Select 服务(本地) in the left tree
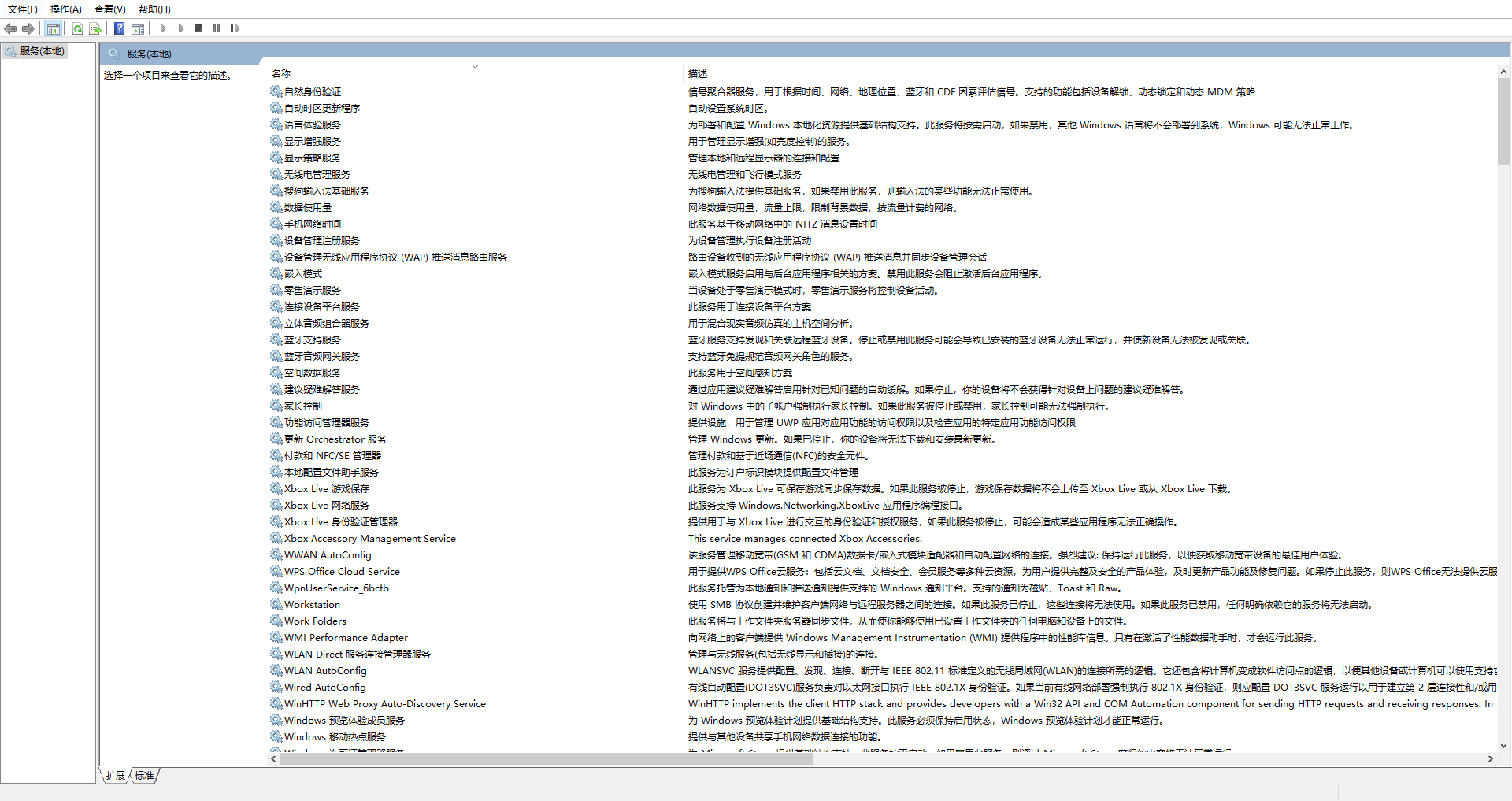Viewport: 1512px width, 801px height. click(x=43, y=51)
